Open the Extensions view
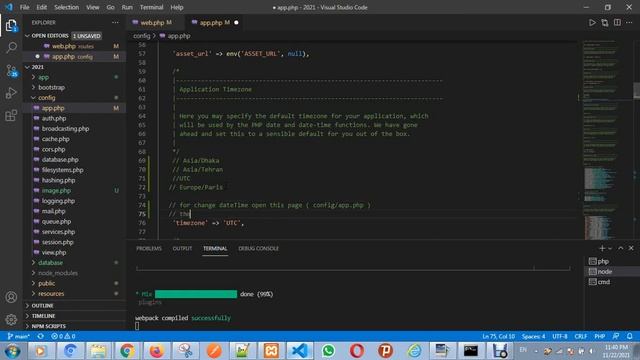Screen dimensions: 640x360 (11, 116)
